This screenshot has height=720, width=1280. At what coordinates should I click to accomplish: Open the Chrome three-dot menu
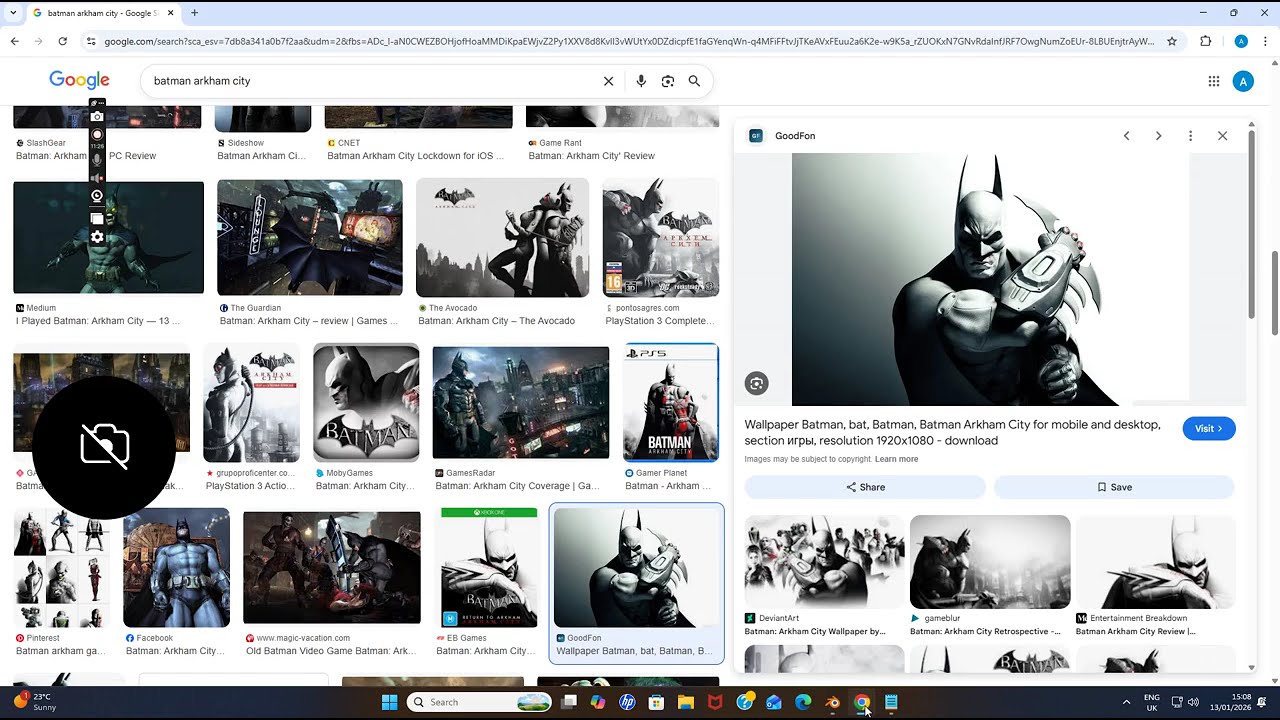tap(1266, 41)
